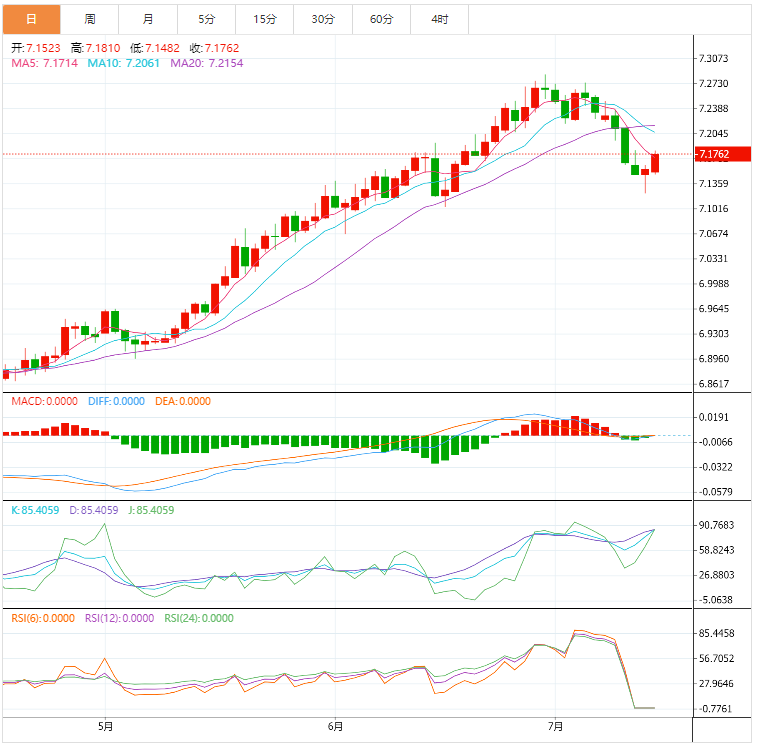
Task: Click the 7月 date marker on time axis
Action: click(x=556, y=727)
